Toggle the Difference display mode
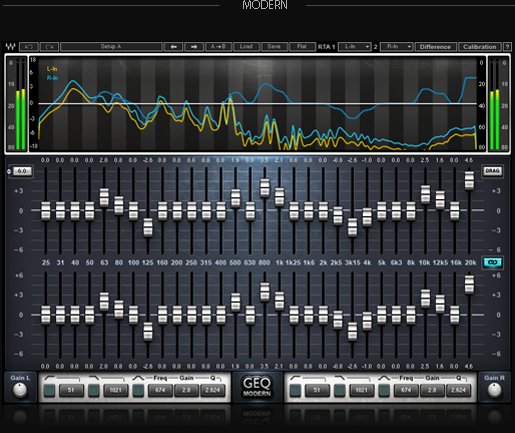The width and height of the screenshot is (515, 433). coord(435,47)
